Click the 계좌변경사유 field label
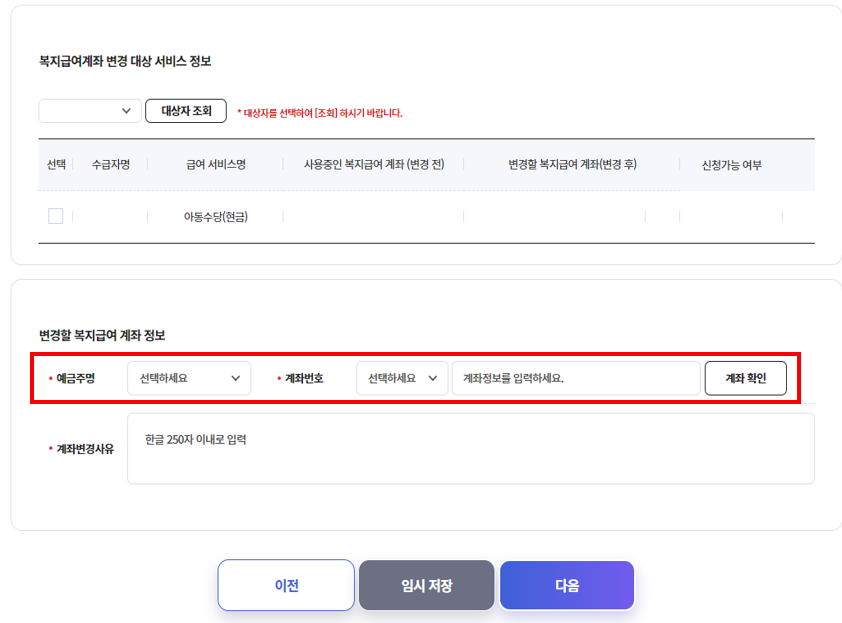 click(x=85, y=449)
